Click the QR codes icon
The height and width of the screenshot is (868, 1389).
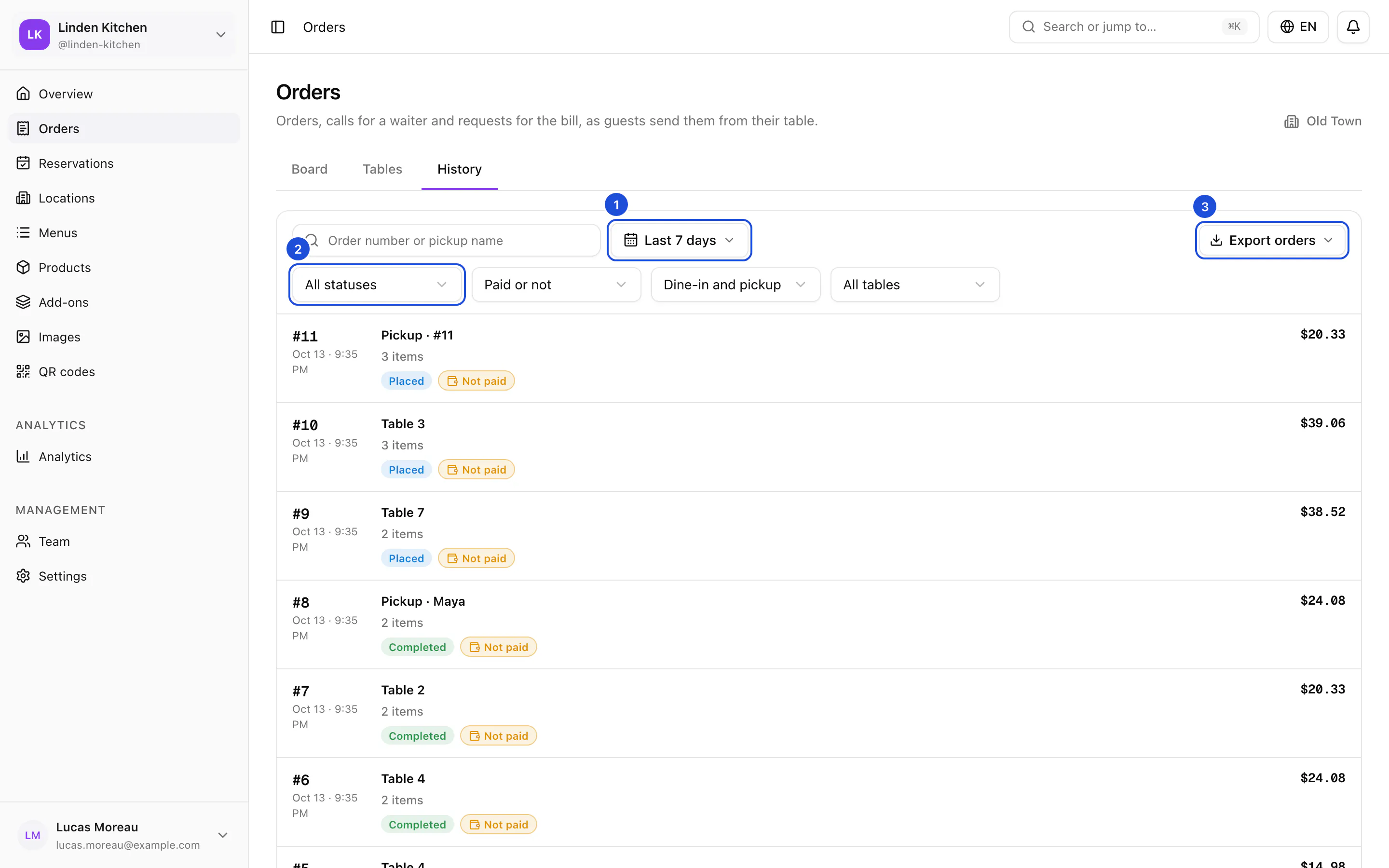[23, 371]
